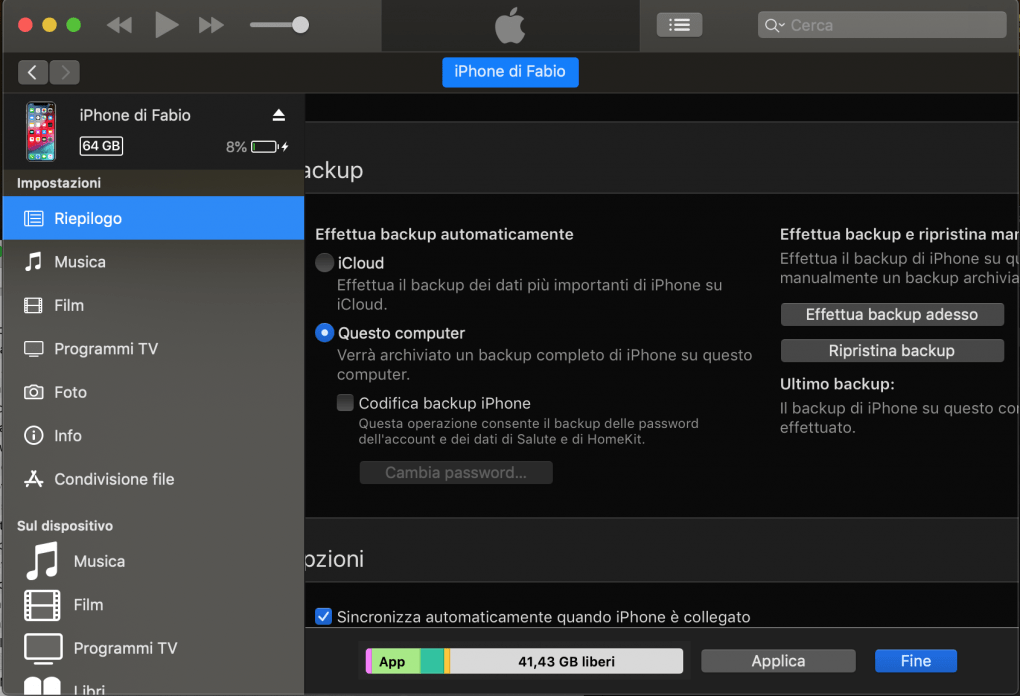Click the Musica note icon under Impostazioni

pos(33,261)
